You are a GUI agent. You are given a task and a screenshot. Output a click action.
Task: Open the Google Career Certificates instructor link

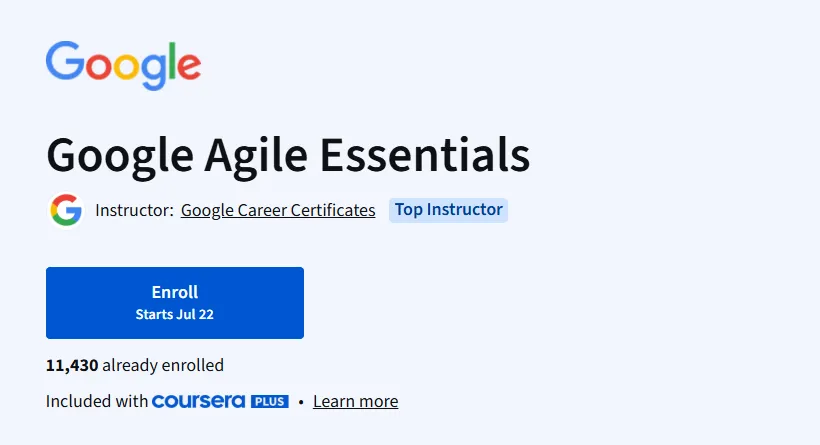278,210
